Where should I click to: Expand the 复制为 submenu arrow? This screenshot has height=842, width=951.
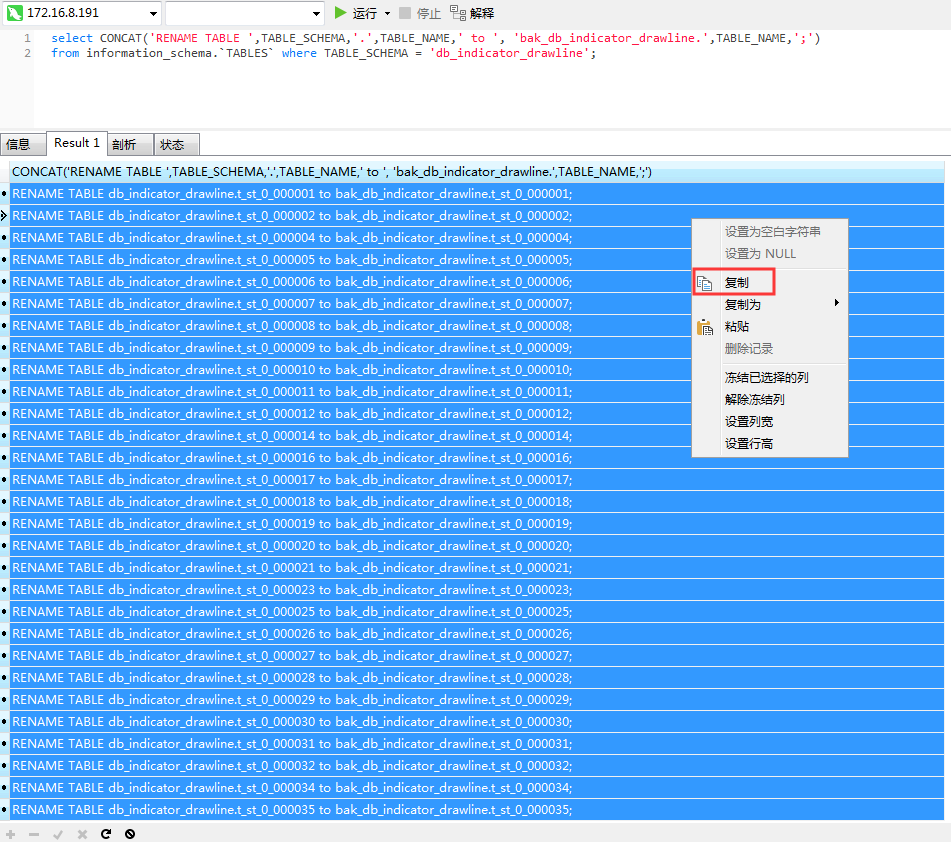(x=837, y=303)
